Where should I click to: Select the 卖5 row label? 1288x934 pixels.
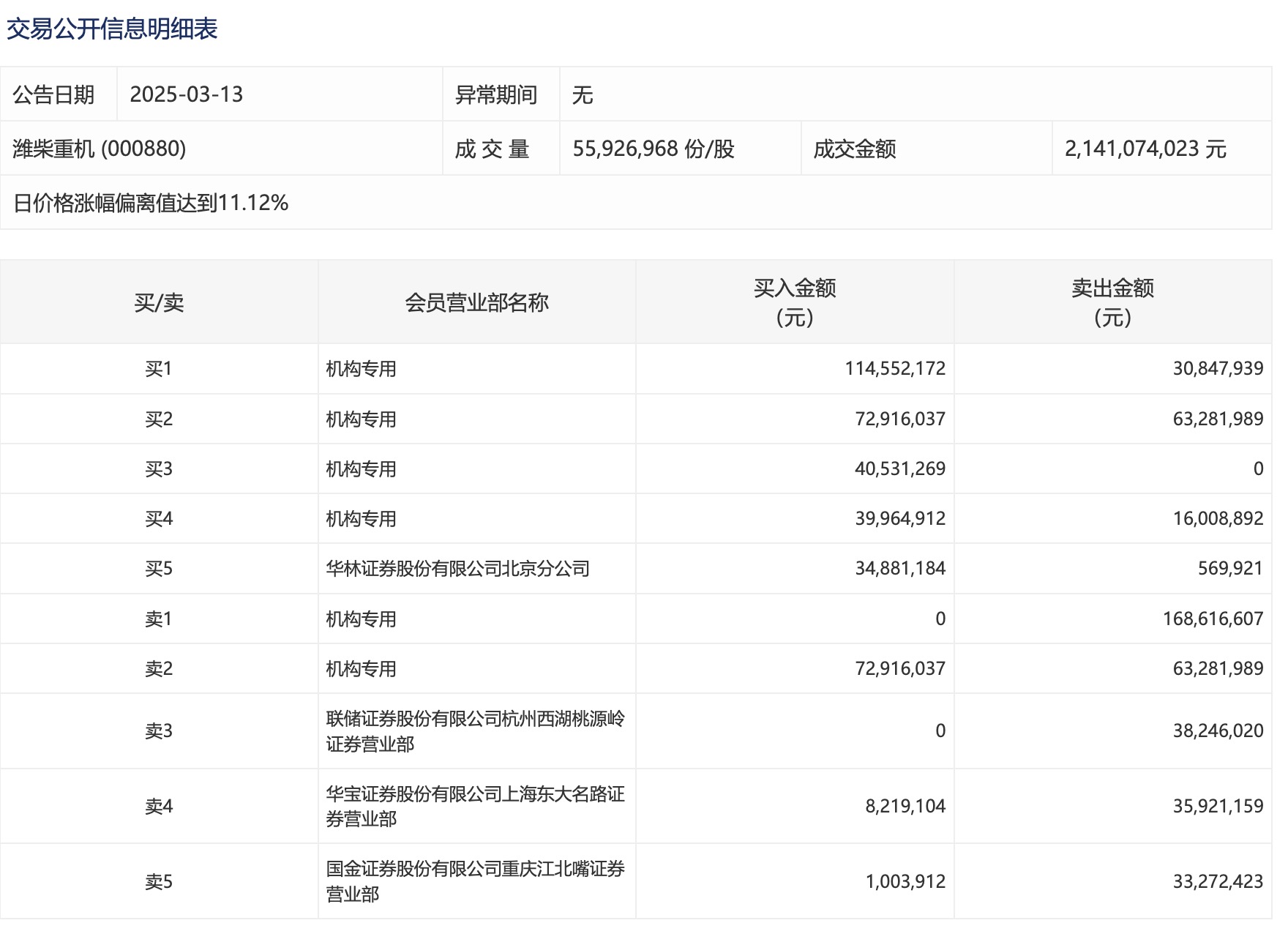coord(159,881)
